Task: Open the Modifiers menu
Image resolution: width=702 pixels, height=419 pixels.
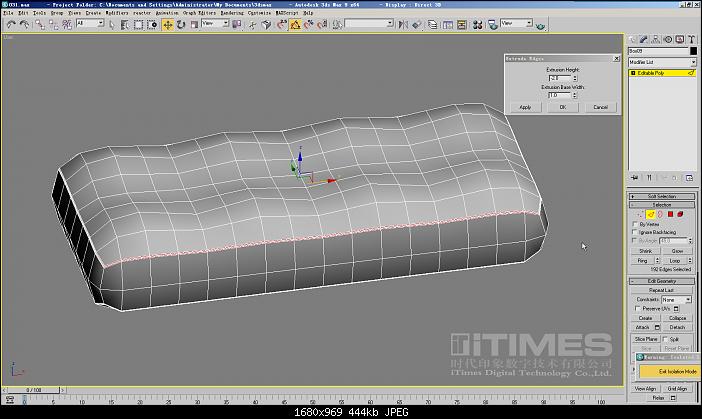Action: click(117, 13)
